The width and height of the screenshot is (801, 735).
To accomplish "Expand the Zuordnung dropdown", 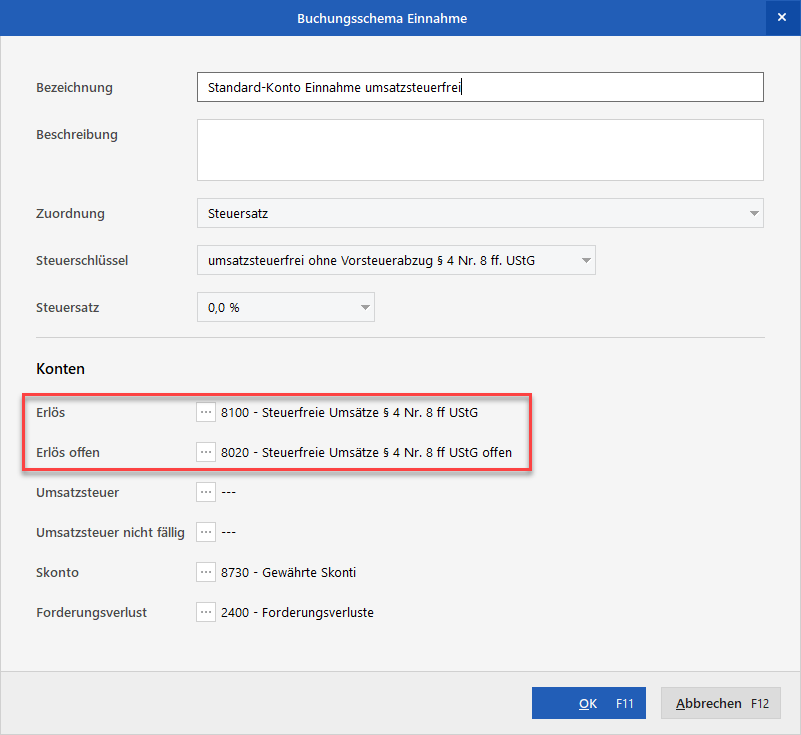I will click(x=752, y=213).
